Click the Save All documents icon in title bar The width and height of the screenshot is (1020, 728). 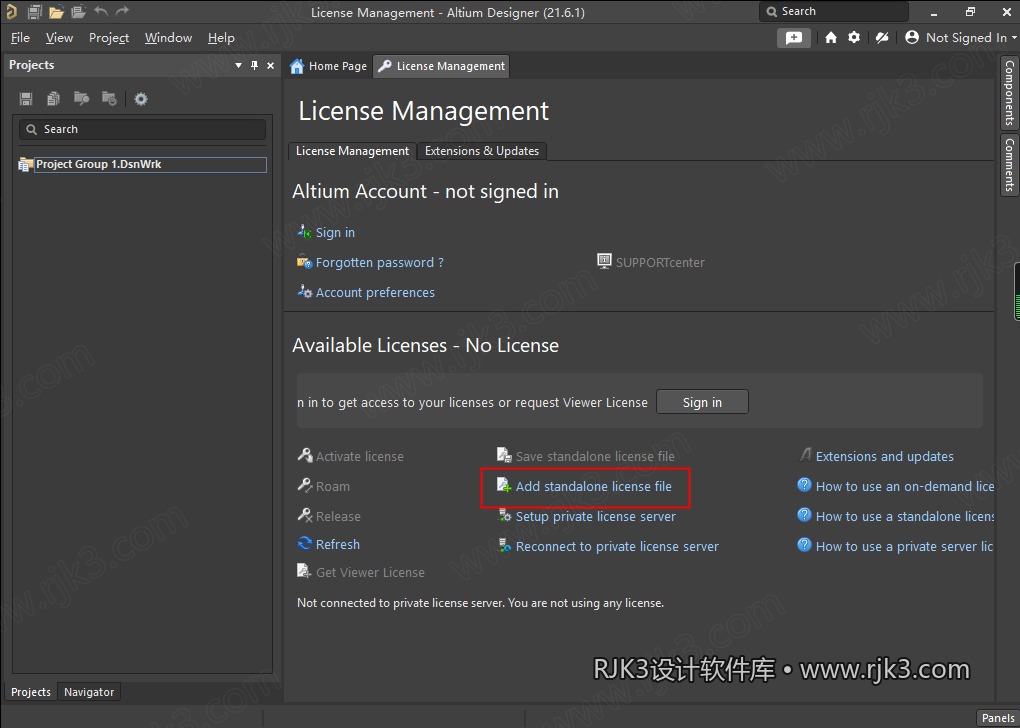[x=34, y=11]
